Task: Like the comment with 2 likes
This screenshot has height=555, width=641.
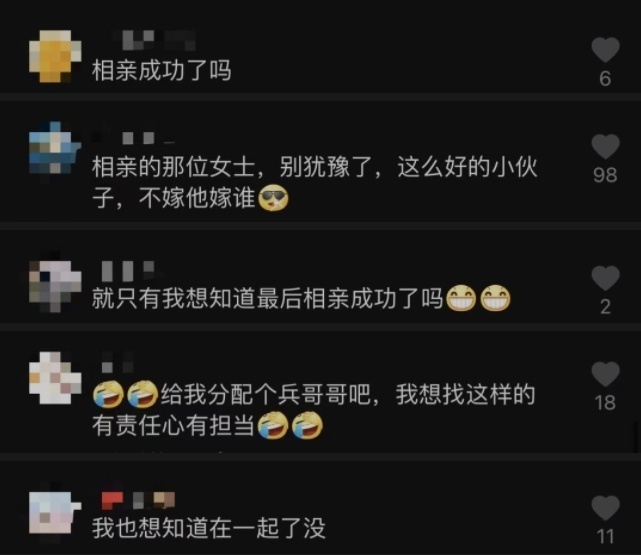Action: [605, 278]
